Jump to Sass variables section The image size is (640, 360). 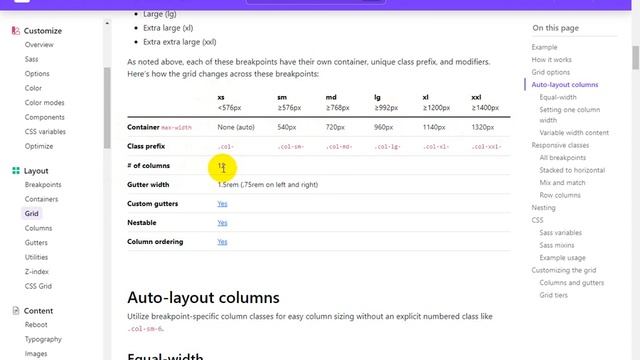pyautogui.click(x=560, y=233)
